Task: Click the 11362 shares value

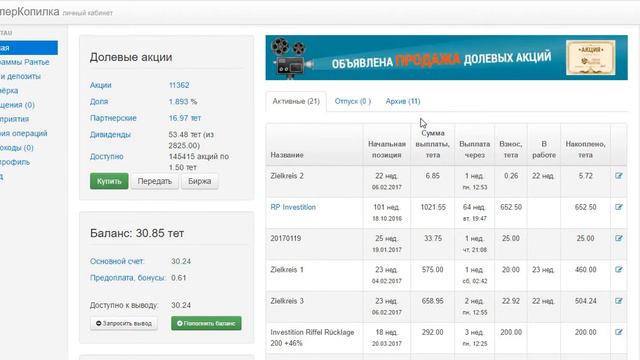Action: pyautogui.click(x=179, y=85)
